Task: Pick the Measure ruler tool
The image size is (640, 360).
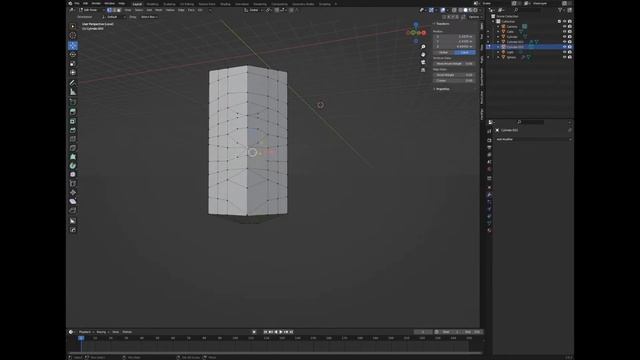Action: tap(73, 92)
